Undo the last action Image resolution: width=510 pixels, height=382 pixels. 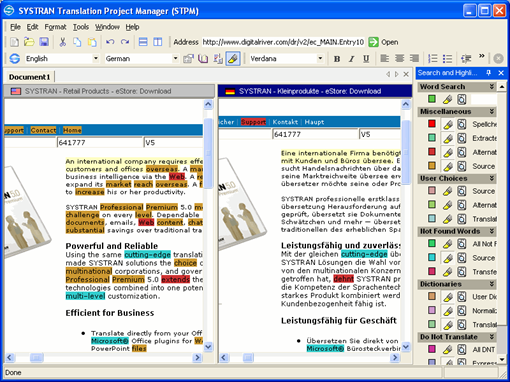pyautogui.click(x=110, y=42)
